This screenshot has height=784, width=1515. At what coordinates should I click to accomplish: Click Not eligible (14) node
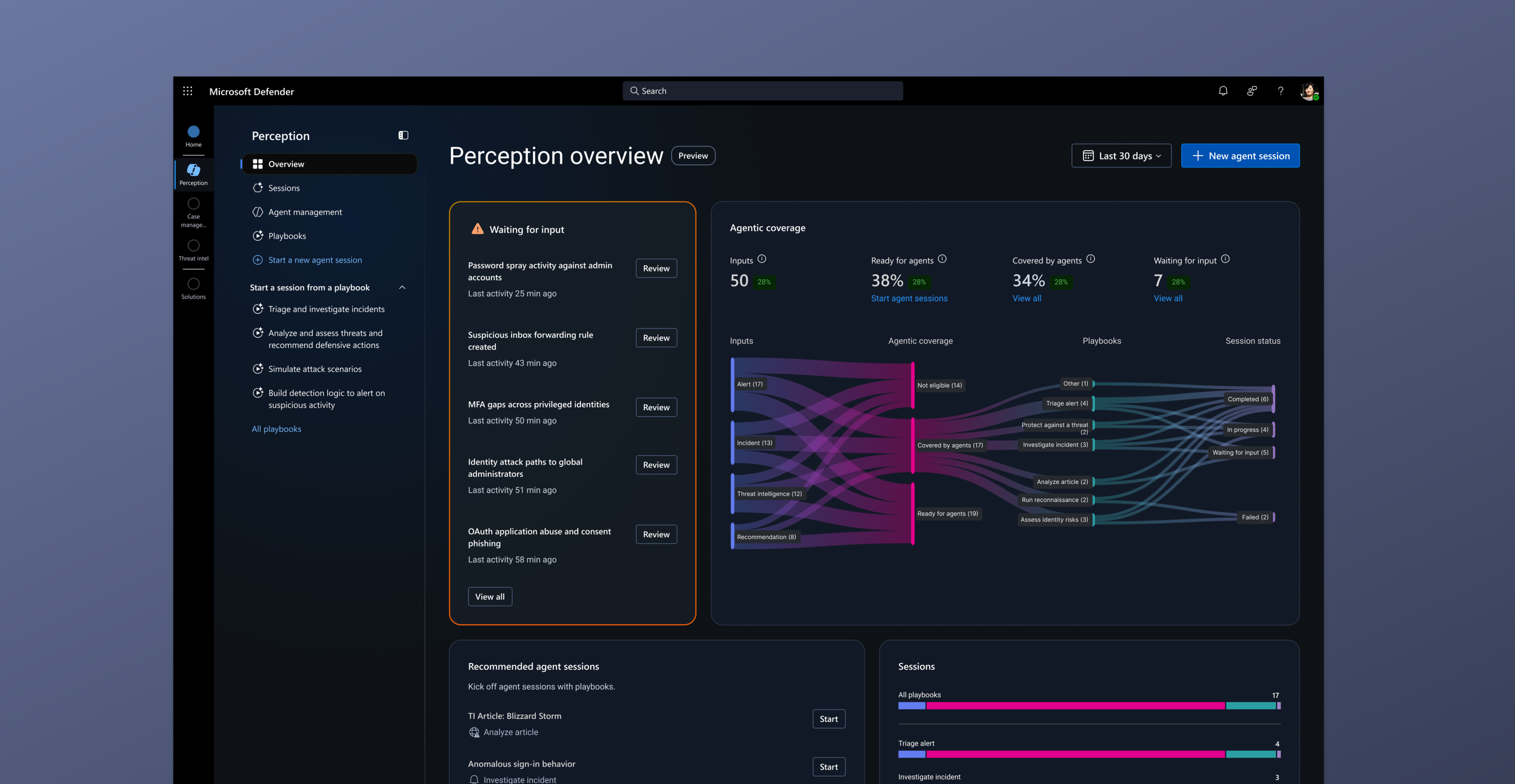pos(939,385)
